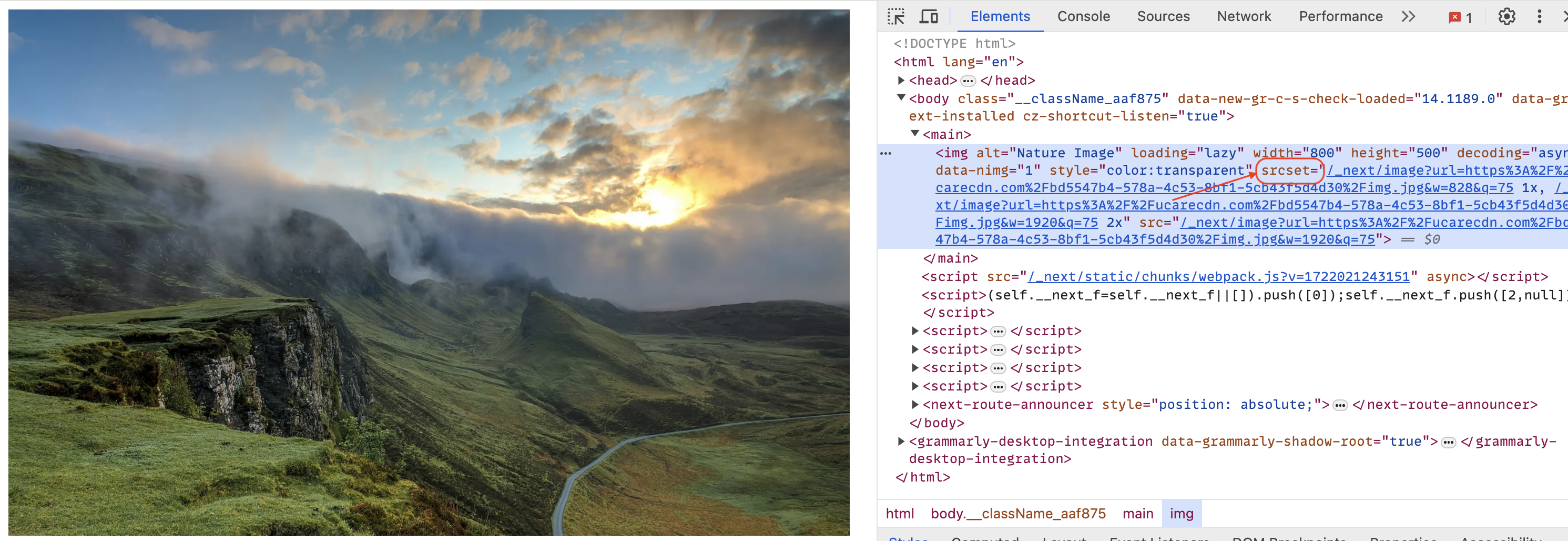
Task: Open the customize DevTools three-dot menu
Action: 1540,16
